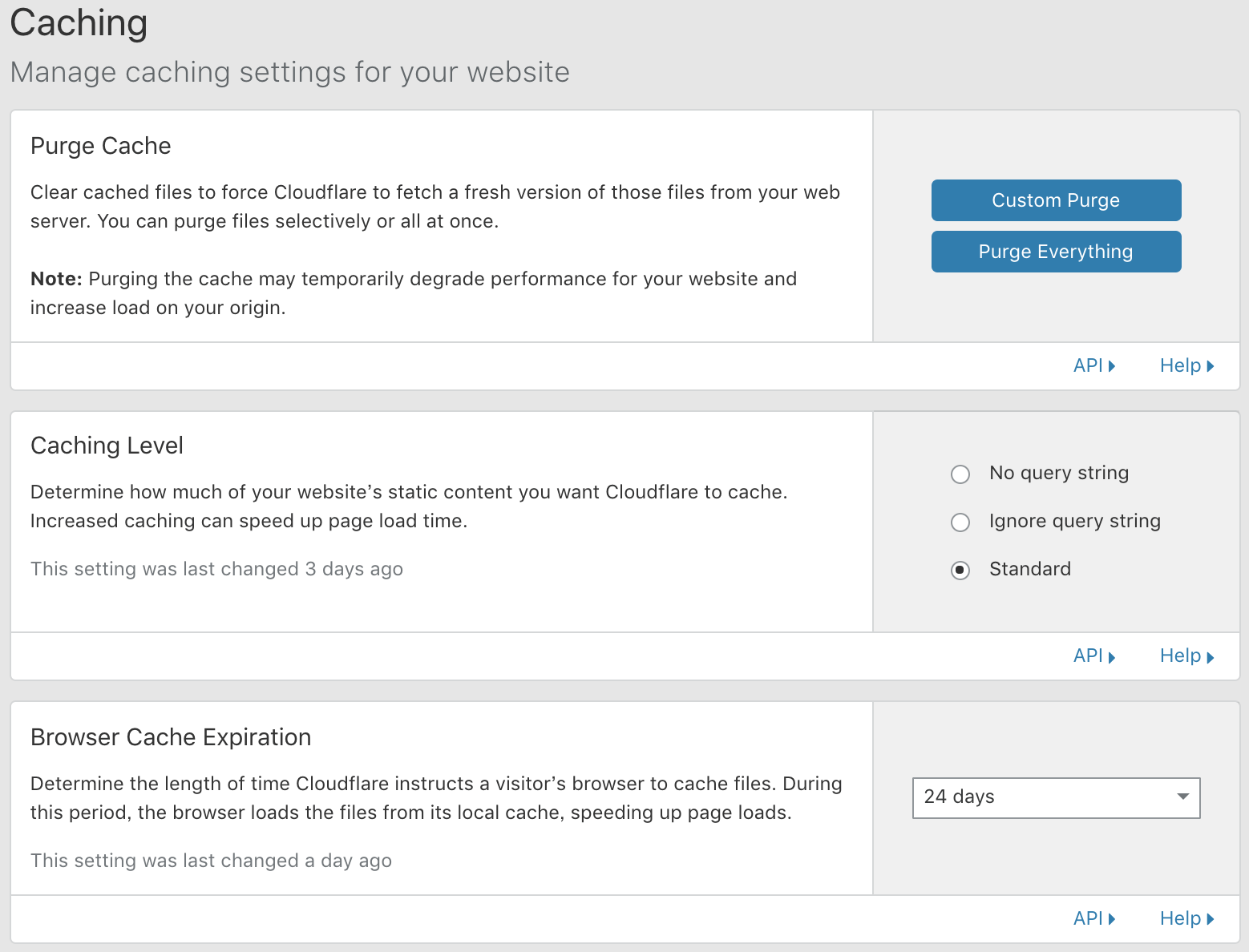Select the No query string caching level
This screenshot has width=1249, height=952.
(x=960, y=474)
